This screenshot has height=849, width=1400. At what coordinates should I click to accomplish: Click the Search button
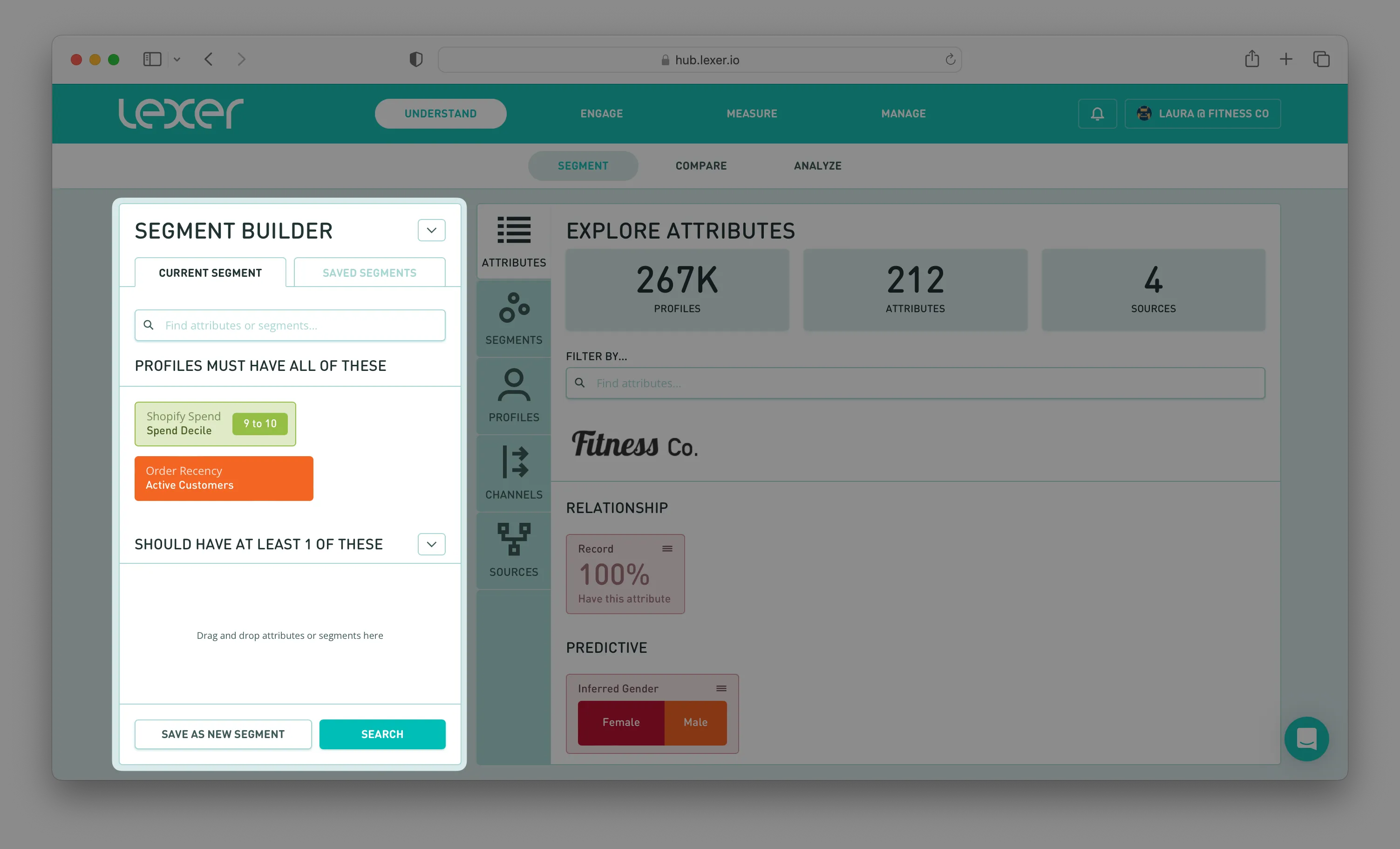pos(382,734)
